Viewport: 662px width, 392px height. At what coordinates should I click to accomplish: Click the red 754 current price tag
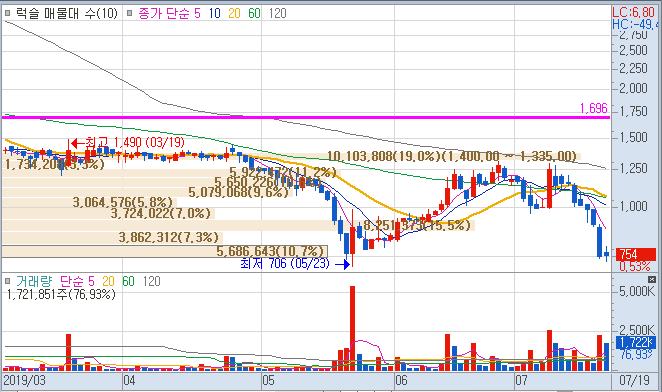coord(636,254)
